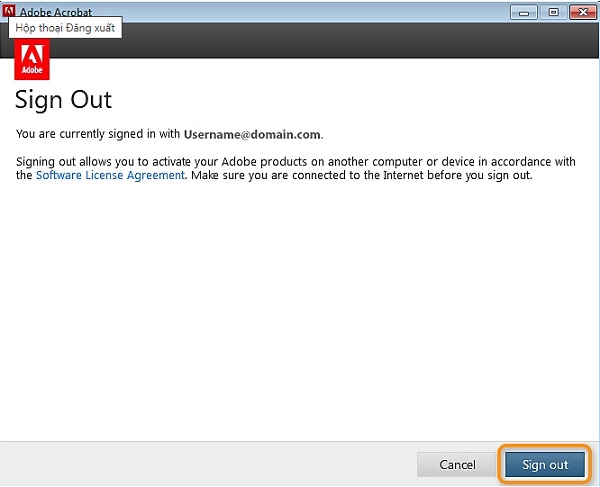Click the Adobe Acrobat window title text
This screenshot has width=600, height=487.
click(56, 12)
